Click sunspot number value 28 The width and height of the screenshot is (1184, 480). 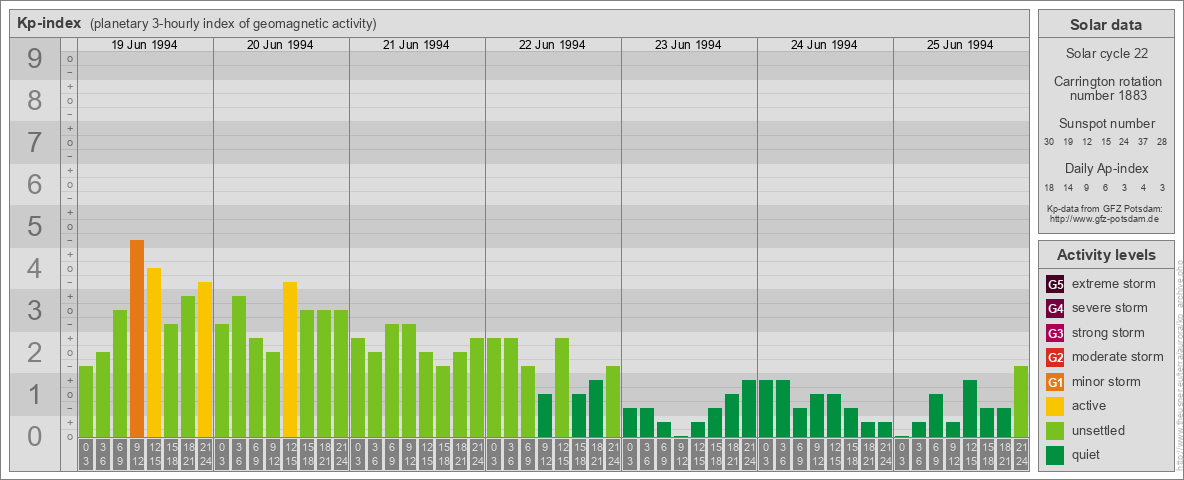point(1162,142)
